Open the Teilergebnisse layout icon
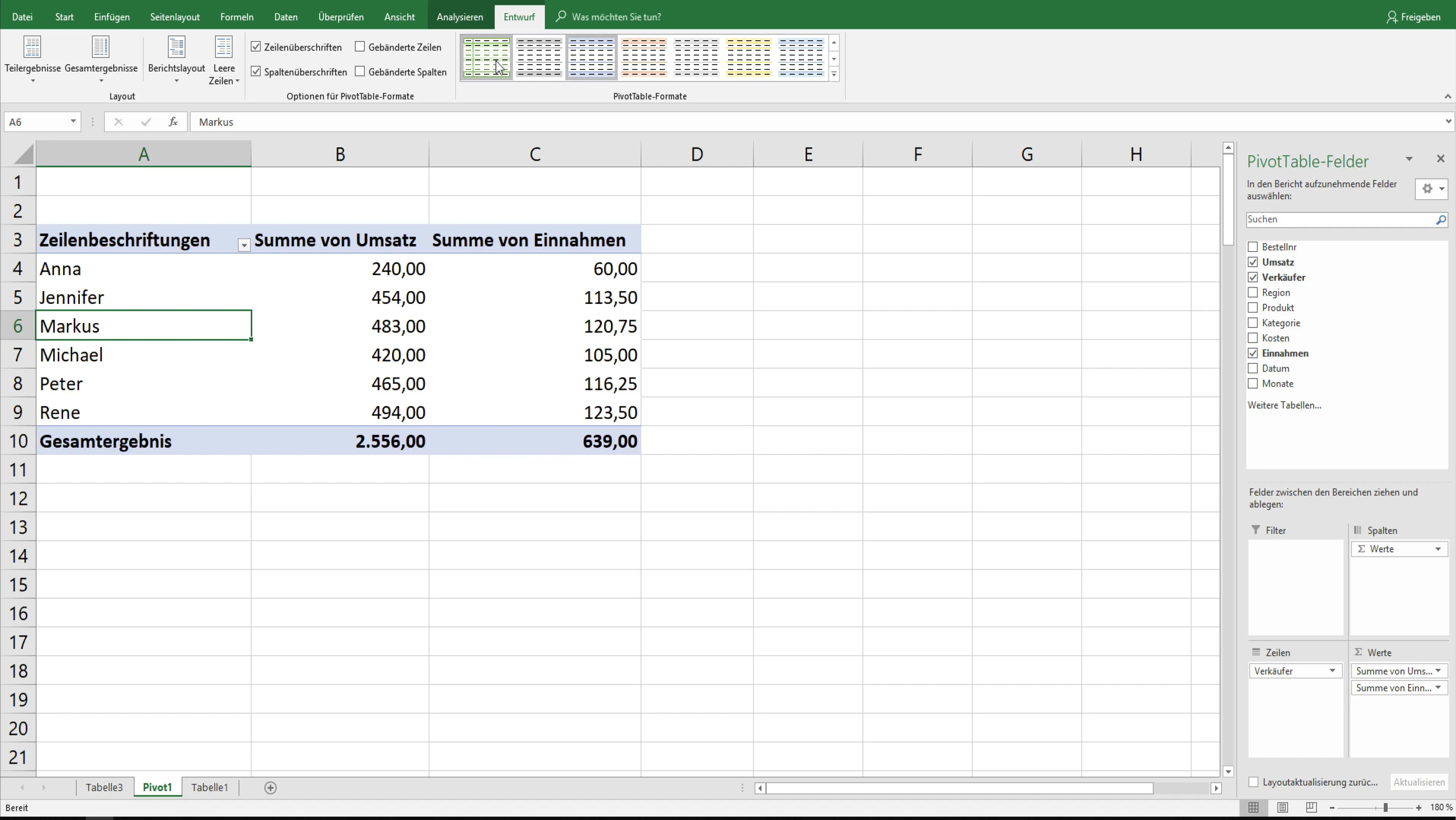The height and width of the screenshot is (820, 1456). [x=32, y=47]
